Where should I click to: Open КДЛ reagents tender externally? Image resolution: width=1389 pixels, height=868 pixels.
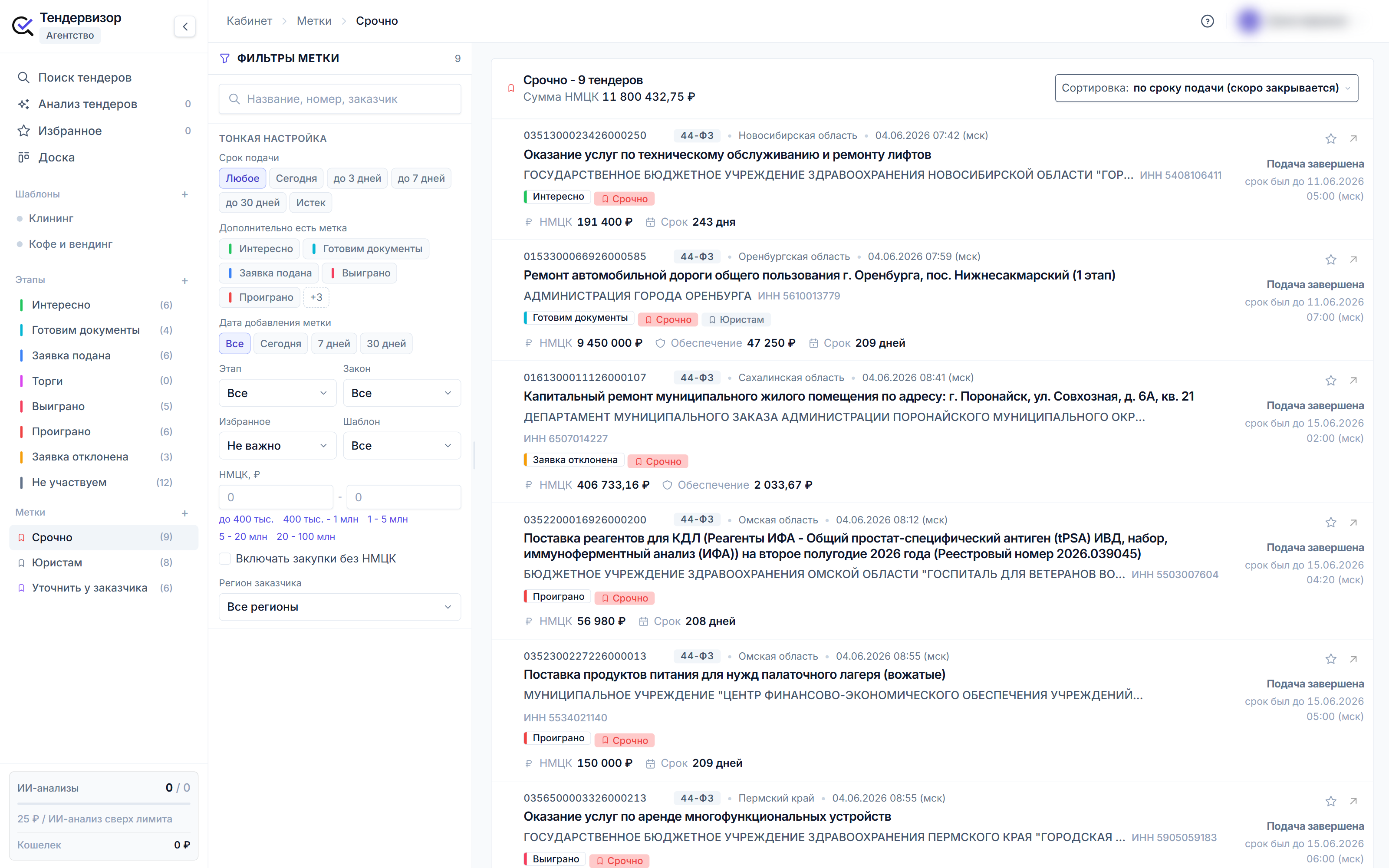point(1353,523)
